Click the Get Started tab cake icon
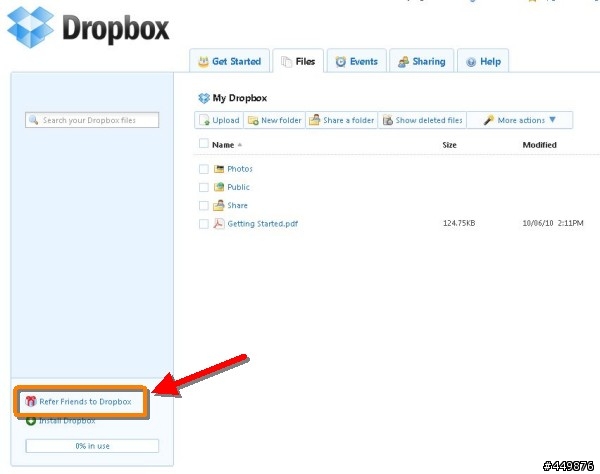This screenshot has height=474, width=600. (x=203, y=62)
